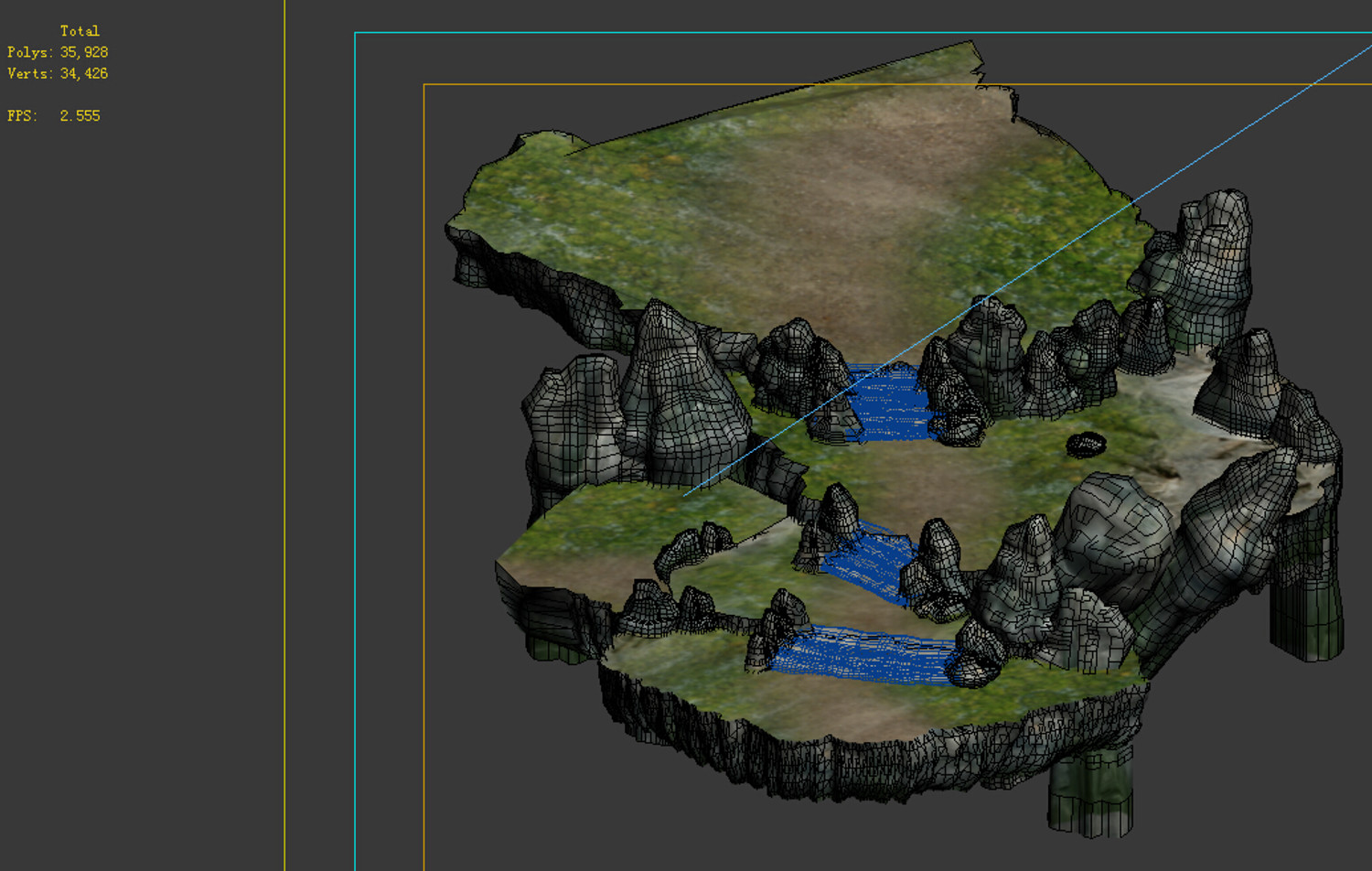Select the small isolated dark boulder on the grass

click(1086, 445)
